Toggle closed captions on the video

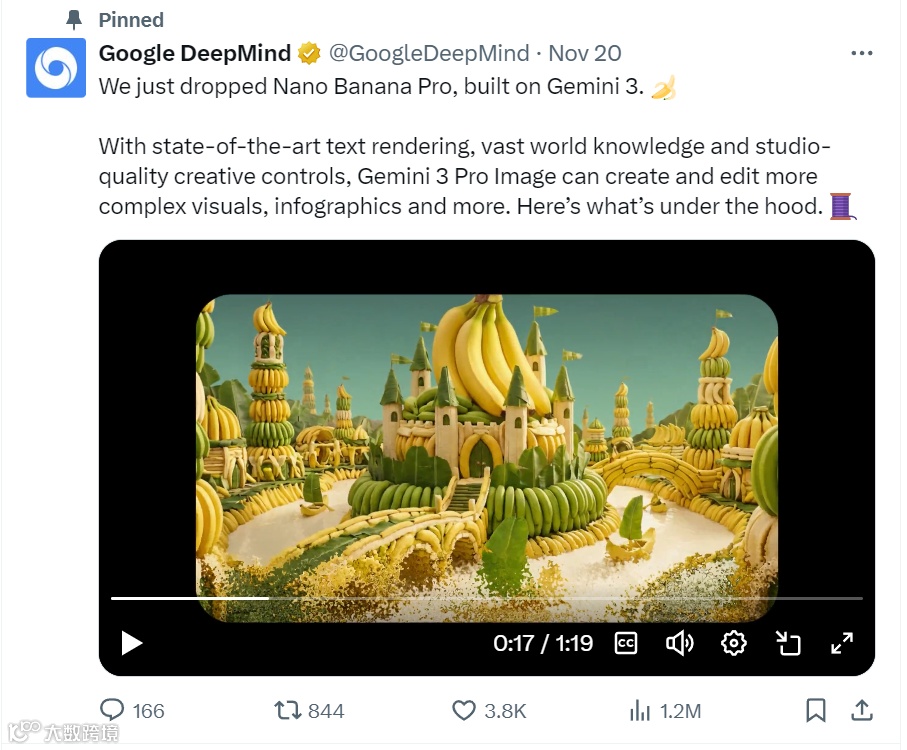coord(625,643)
